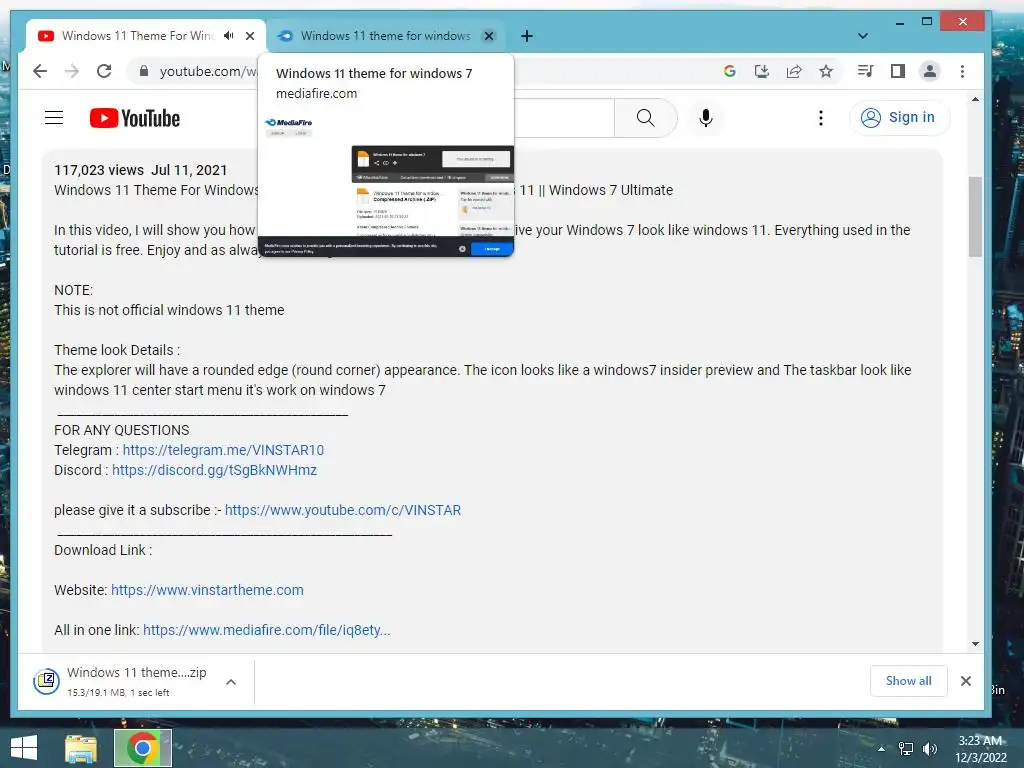Toggle the Chrome side panel
Screen dimensions: 1024x768
pyautogui.click(x=898, y=71)
